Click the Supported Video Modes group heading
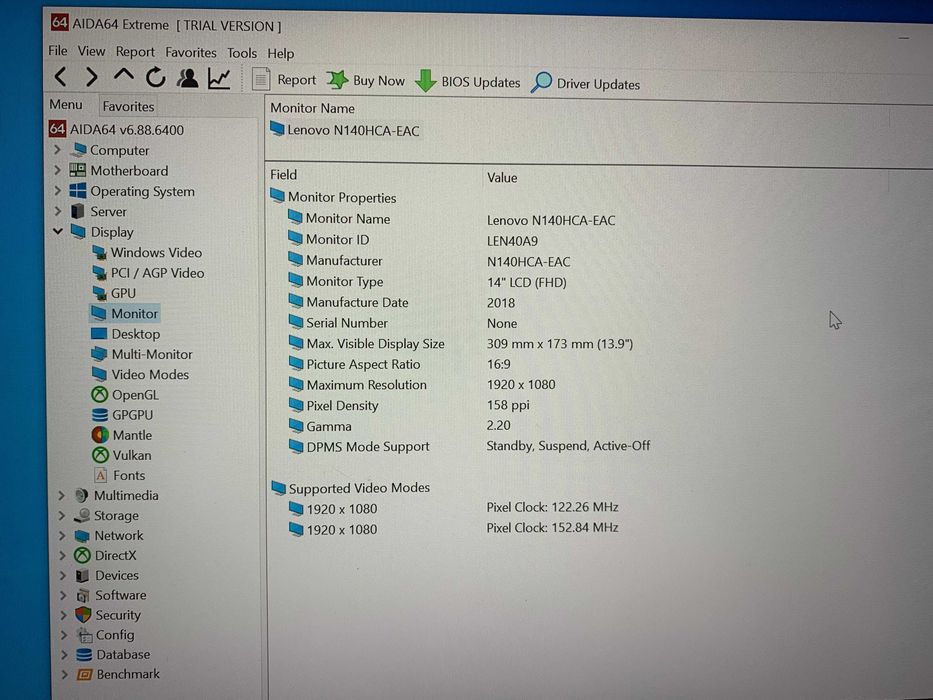Screen dimensions: 933x700 [x=350, y=488]
